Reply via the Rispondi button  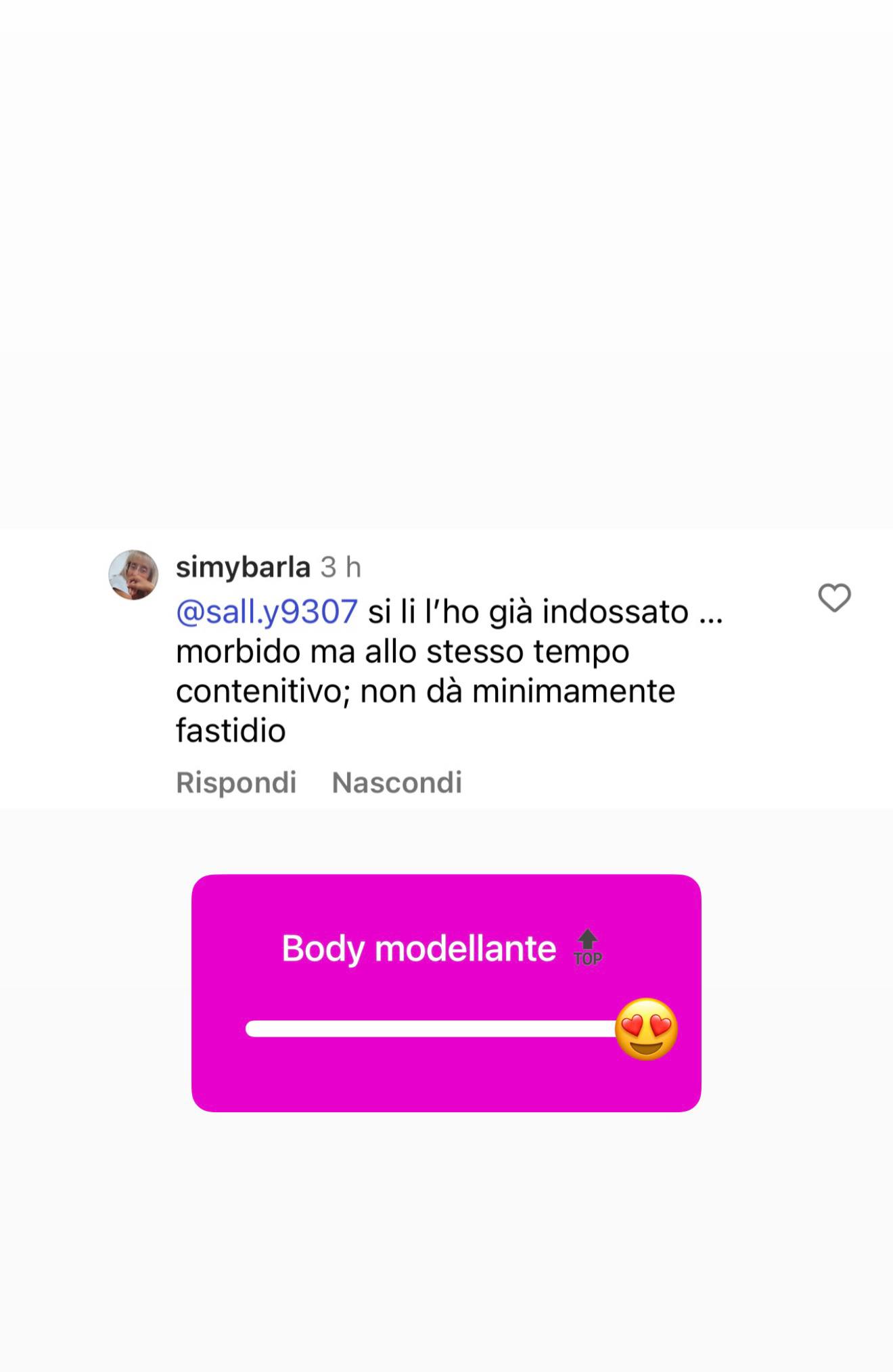pyautogui.click(x=236, y=783)
